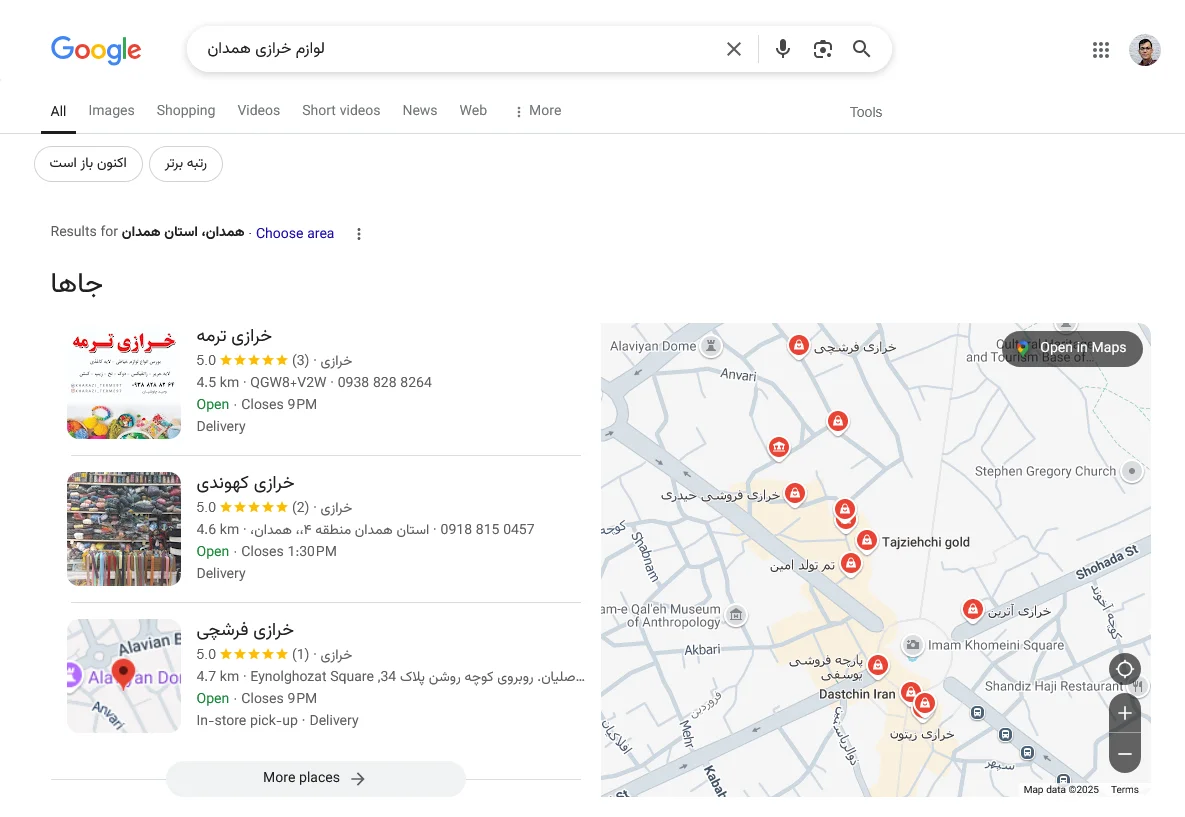The image size is (1185, 817).
Task: Toggle the 'اکنون باز است' filter chip
Action: click(x=88, y=163)
